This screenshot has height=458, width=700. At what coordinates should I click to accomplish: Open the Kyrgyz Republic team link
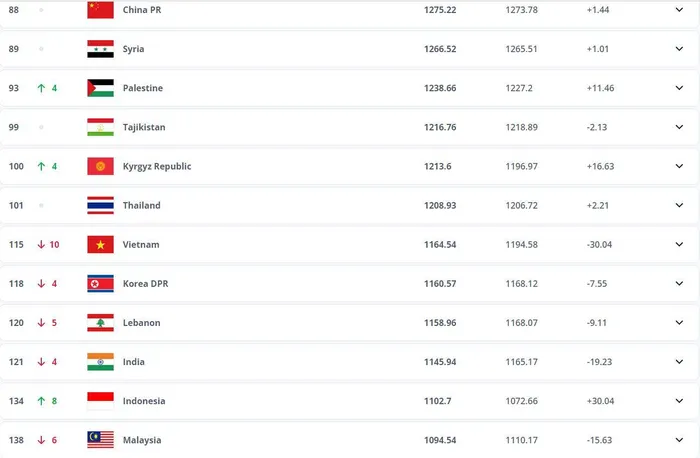(157, 166)
